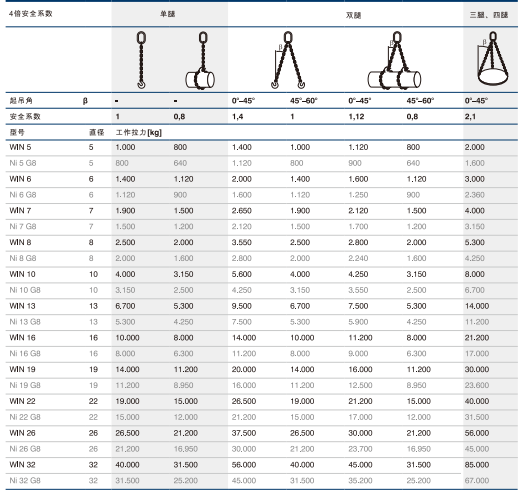
Task: Click the WIN 32 row label
Action: point(22,465)
